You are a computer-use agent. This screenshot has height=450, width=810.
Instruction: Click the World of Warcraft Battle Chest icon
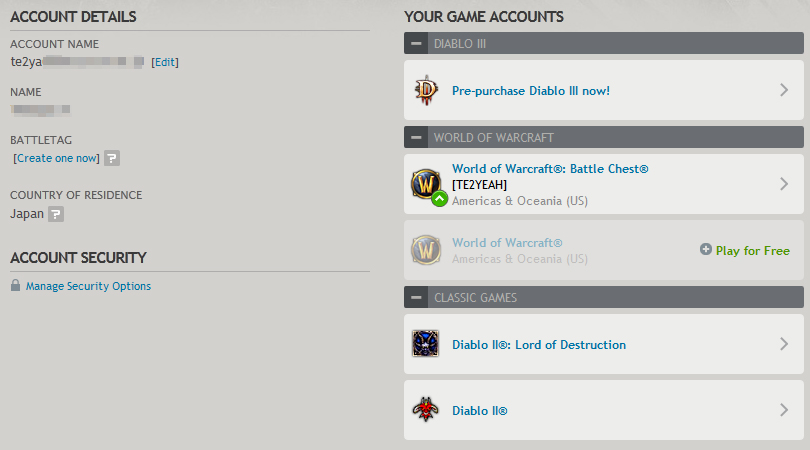pos(426,184)
